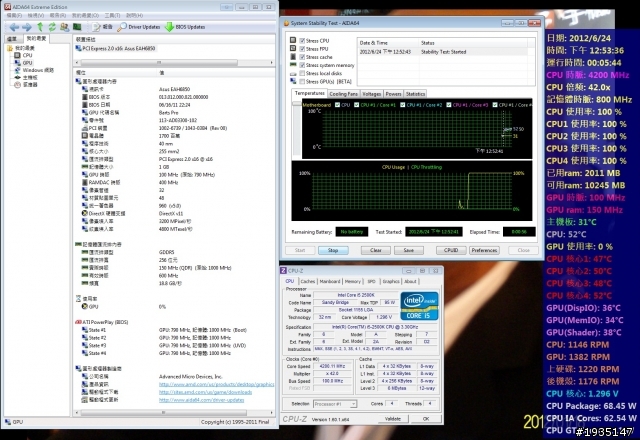Switch to the Voltages tab

pos(372,94)
